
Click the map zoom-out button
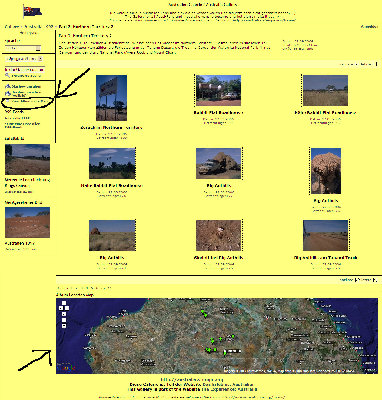[x=64, y=326]
